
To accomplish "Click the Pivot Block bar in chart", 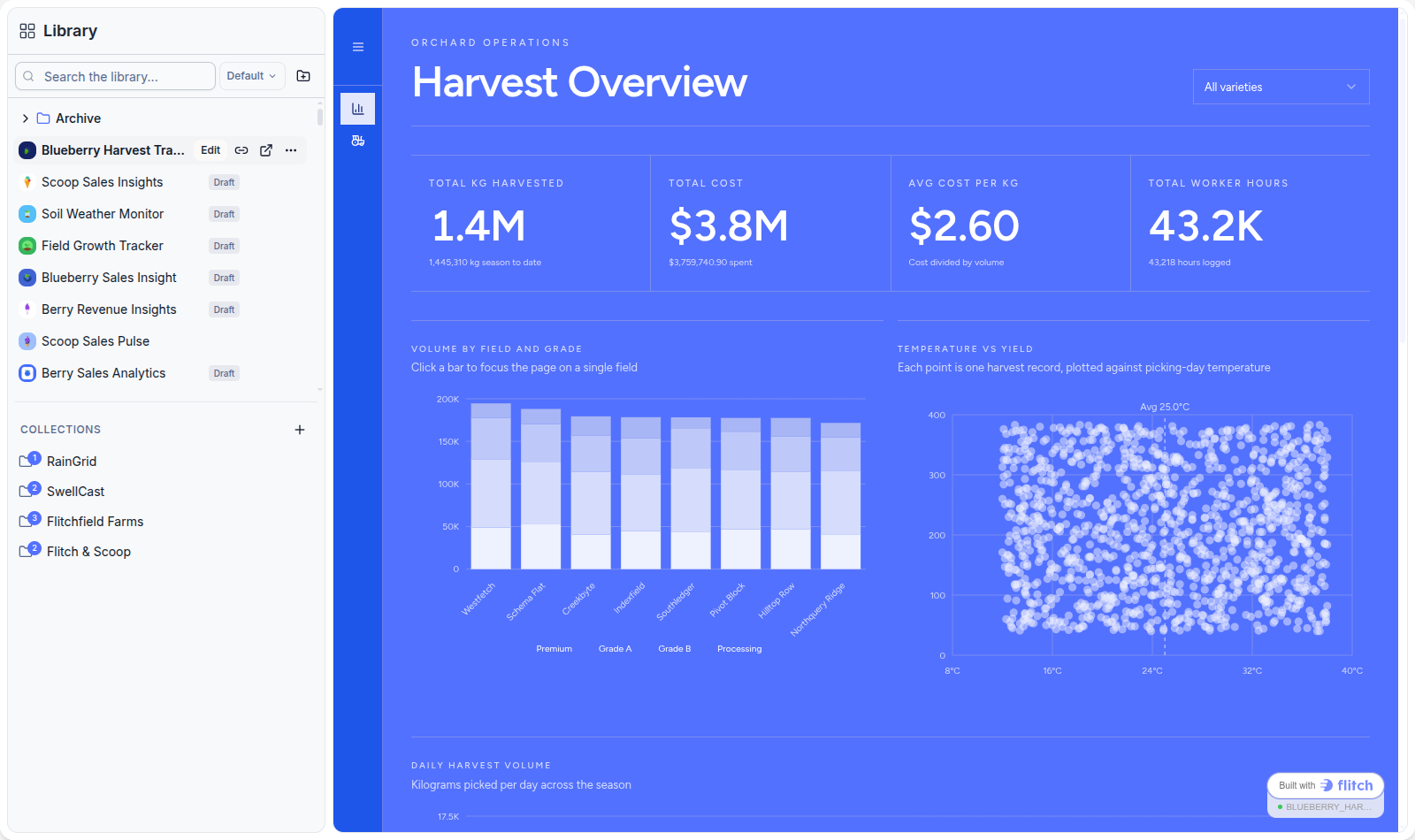I will click(x=741, y=493).
